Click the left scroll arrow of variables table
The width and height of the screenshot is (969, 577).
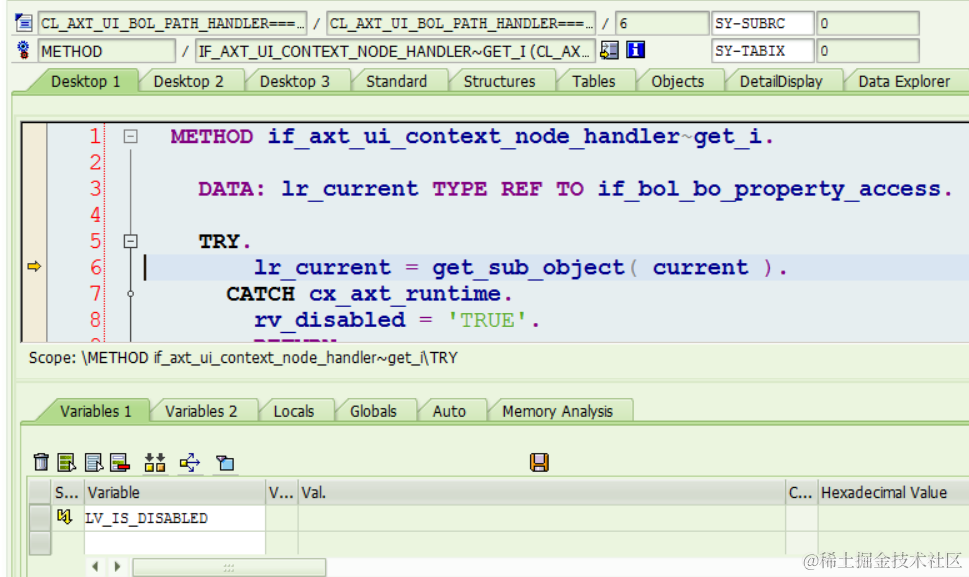click(95, 566)
